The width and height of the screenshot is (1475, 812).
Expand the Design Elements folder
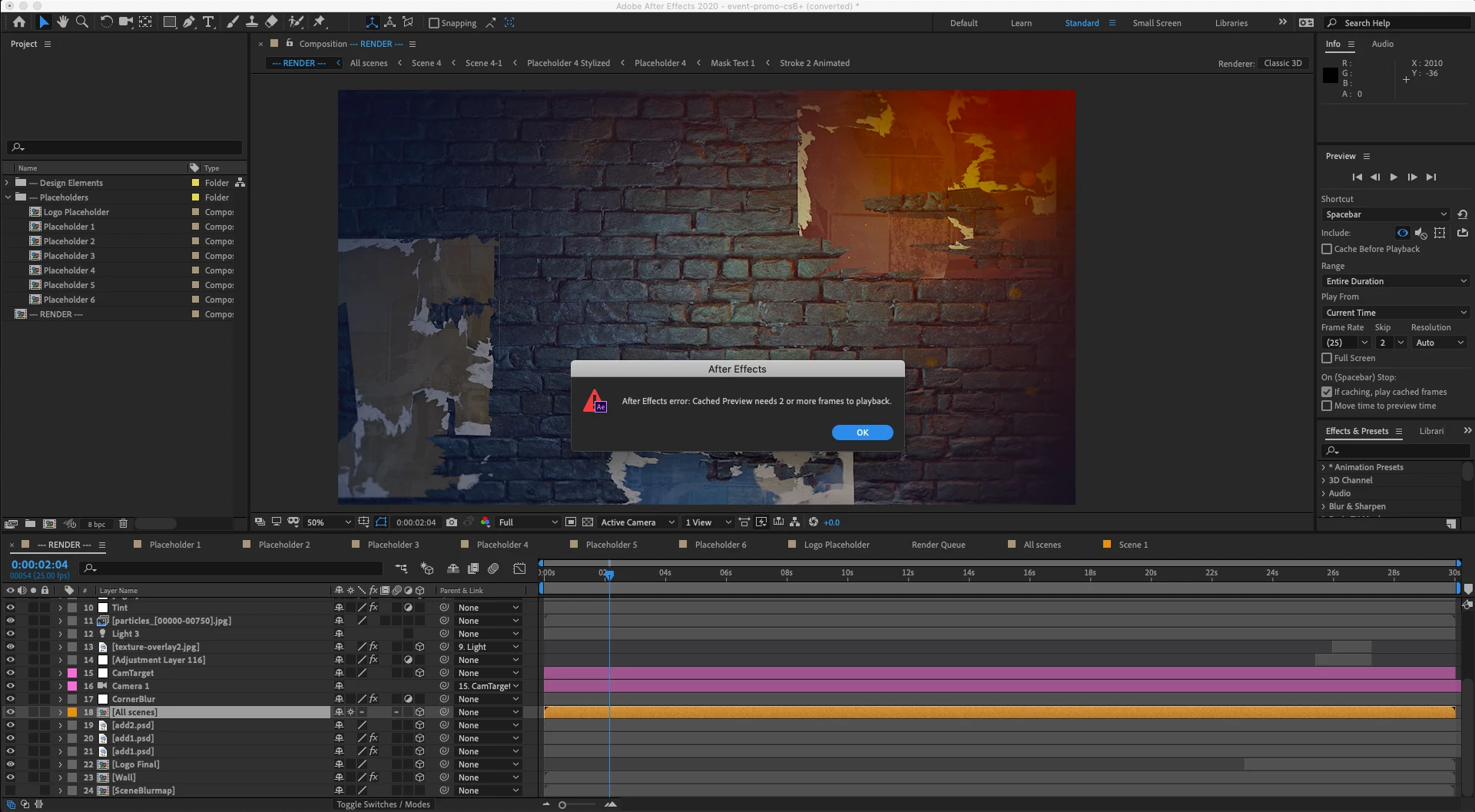point(7,183)
